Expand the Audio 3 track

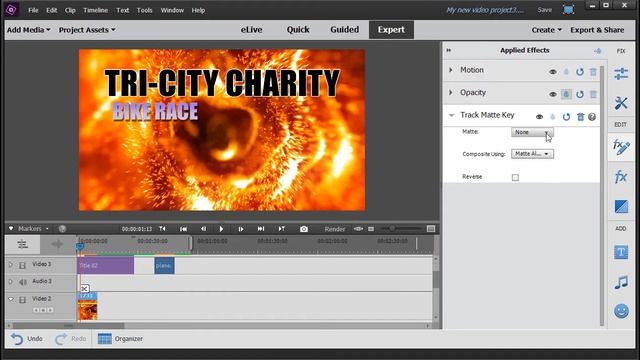(11, 282)
